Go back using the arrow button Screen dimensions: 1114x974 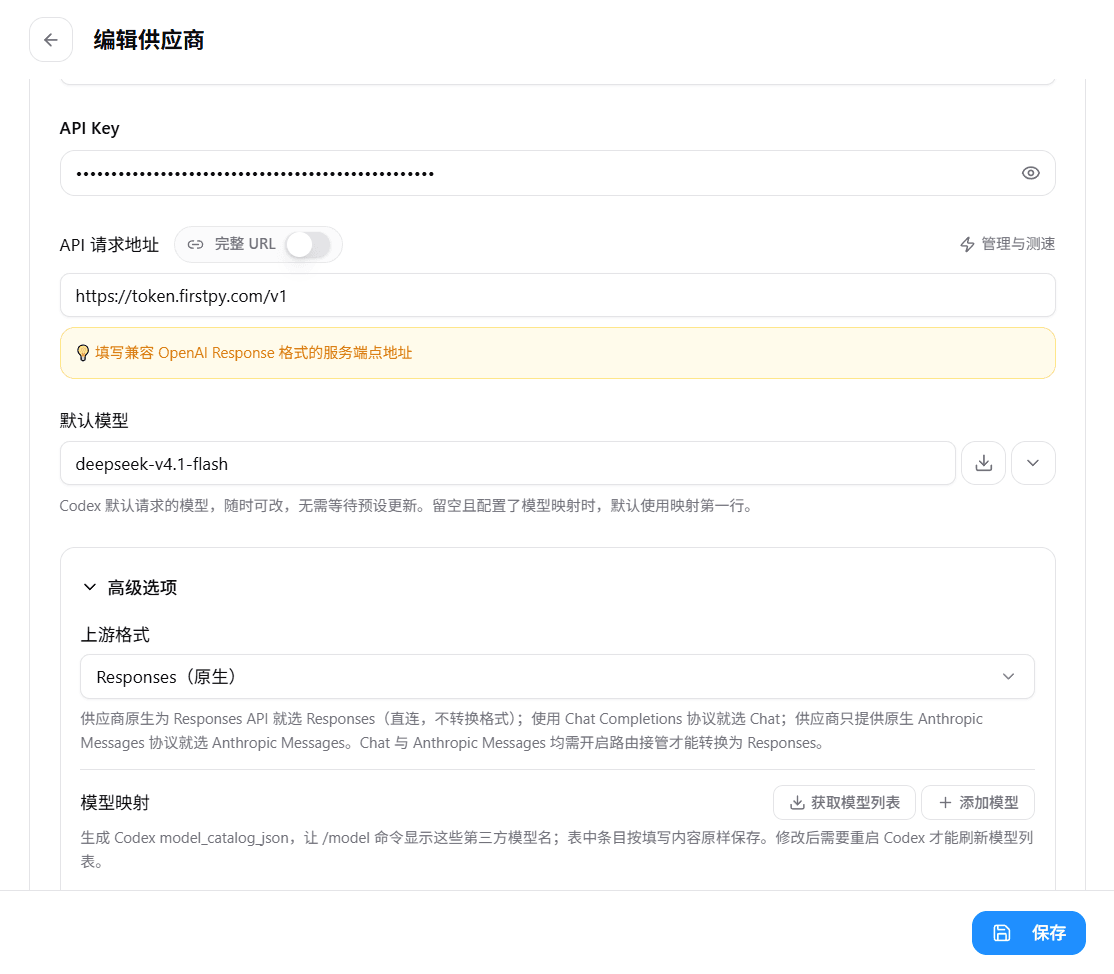click(50, 40)
